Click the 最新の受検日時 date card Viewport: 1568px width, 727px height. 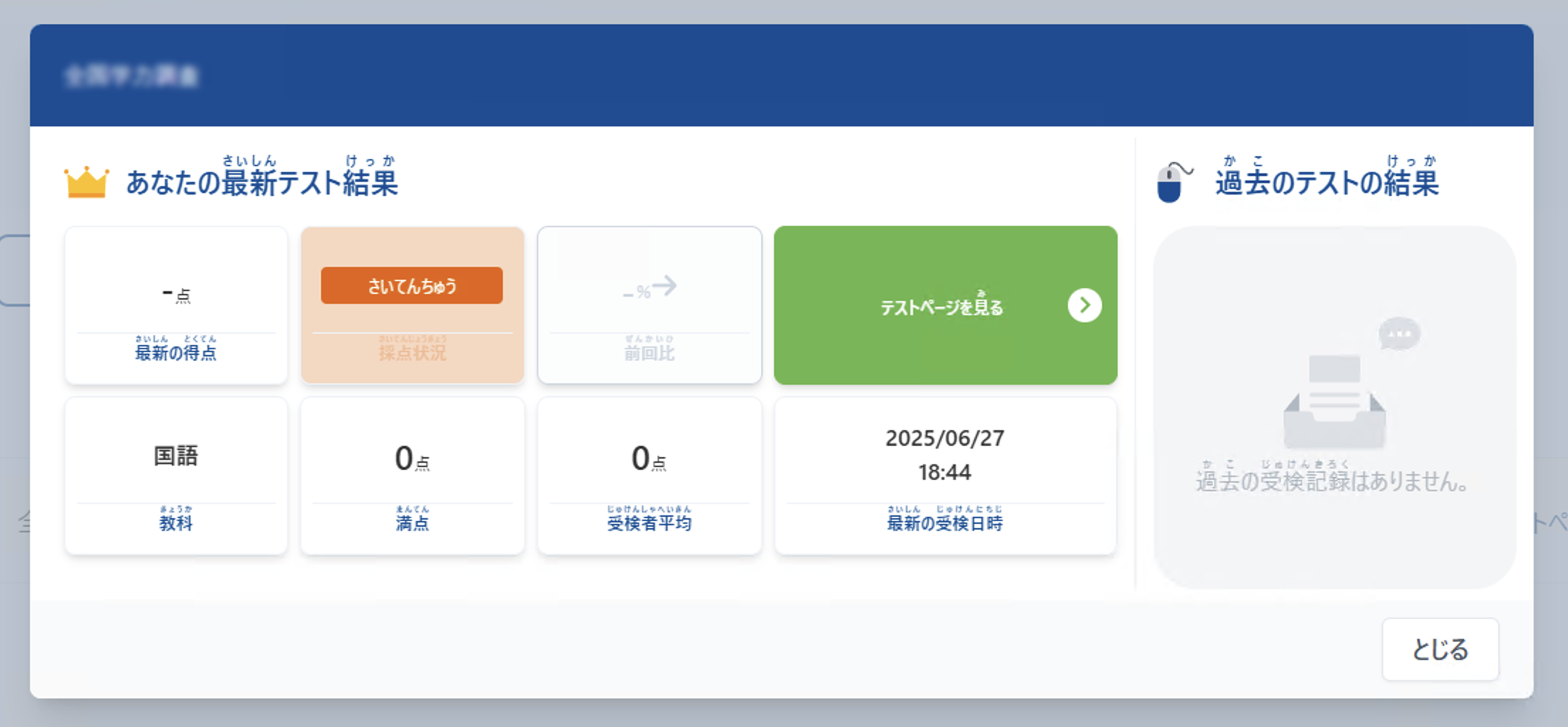944,476
